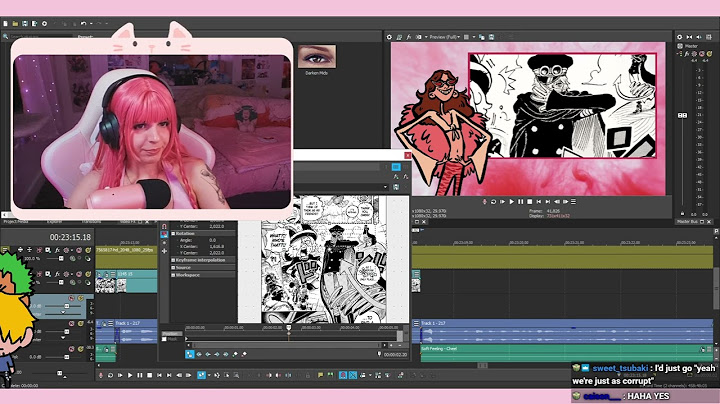Click the volume slider of Track 1 - 217 audio
This screenshot has height=404, width=720.
[67, 331]
